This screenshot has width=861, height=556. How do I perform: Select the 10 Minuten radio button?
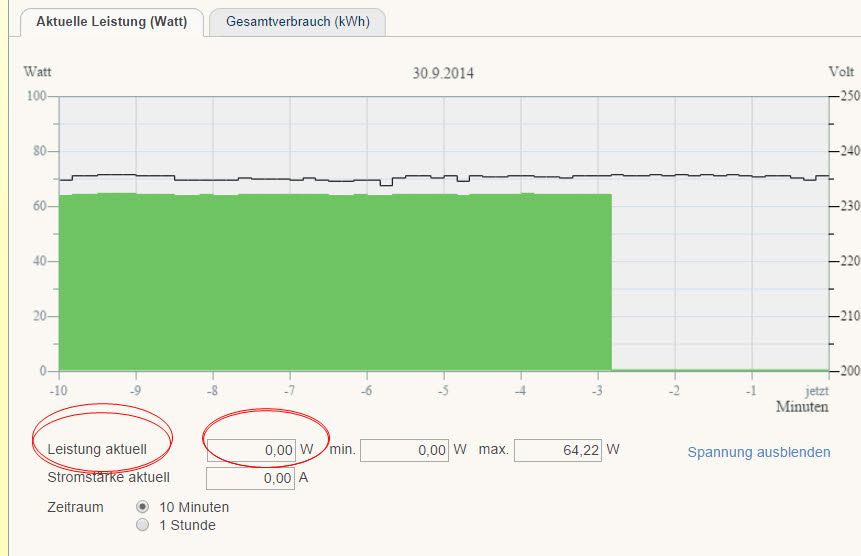coord(142,507)
